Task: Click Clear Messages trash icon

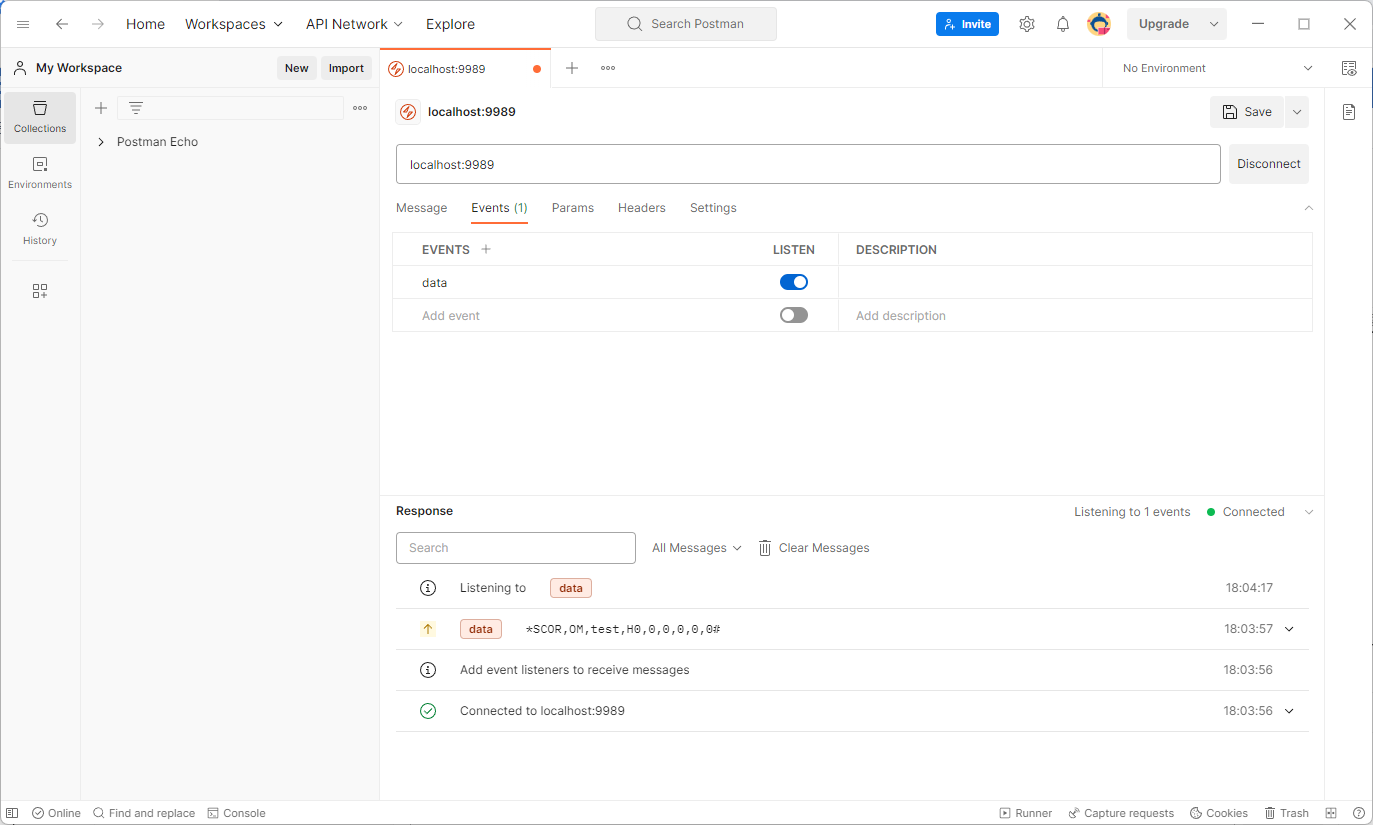Action: point(765,548)
